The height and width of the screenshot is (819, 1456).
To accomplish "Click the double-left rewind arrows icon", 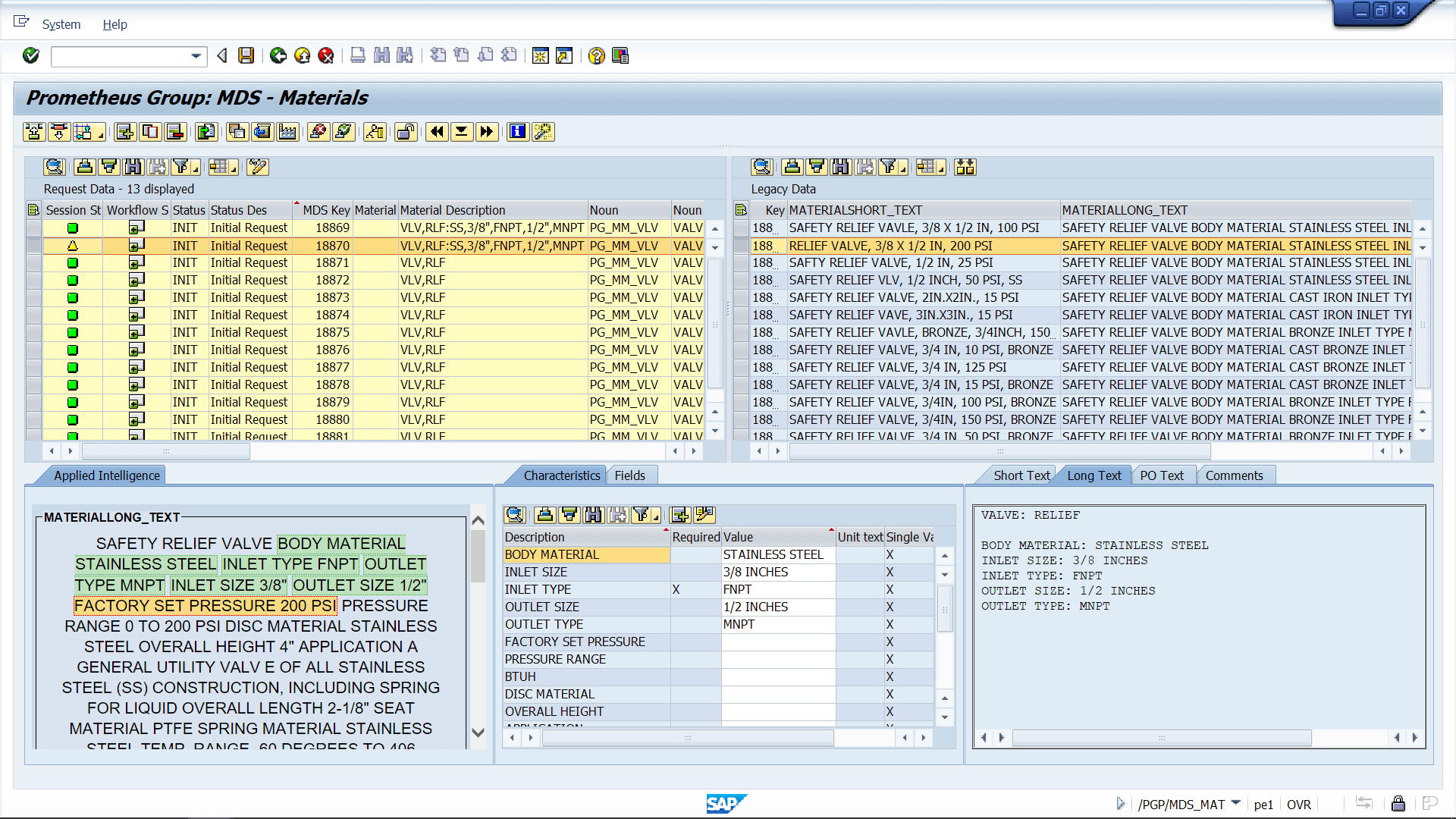I will tap(437, 132).
